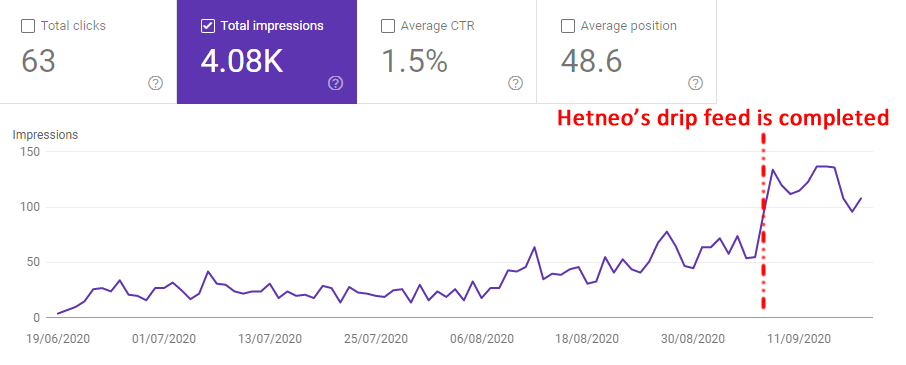Uncheck the Total impressions checkbox
The height and width of the screenshot is (365, 906).
click(207, 26)
